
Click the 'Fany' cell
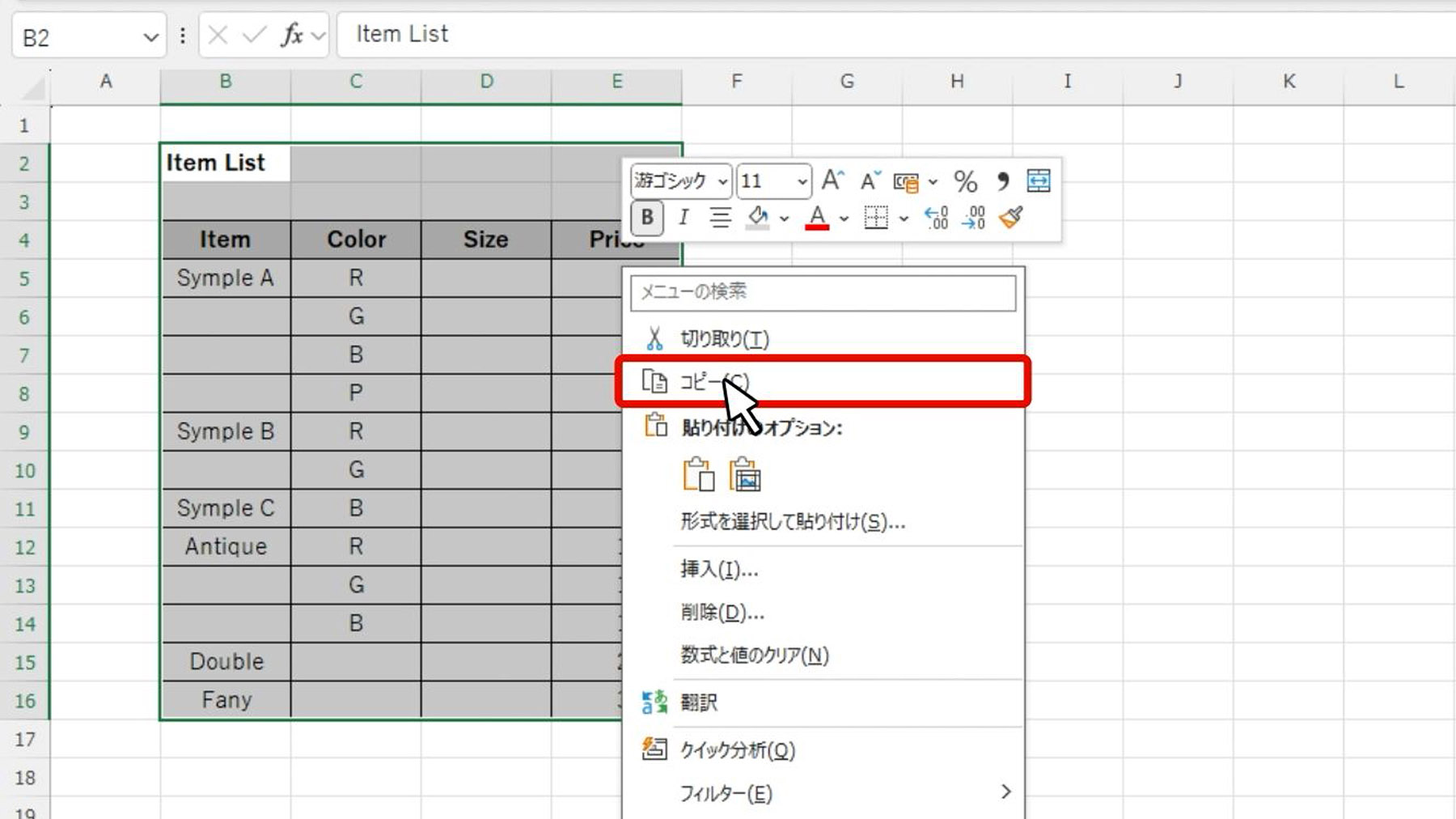(x=226, y=700)
